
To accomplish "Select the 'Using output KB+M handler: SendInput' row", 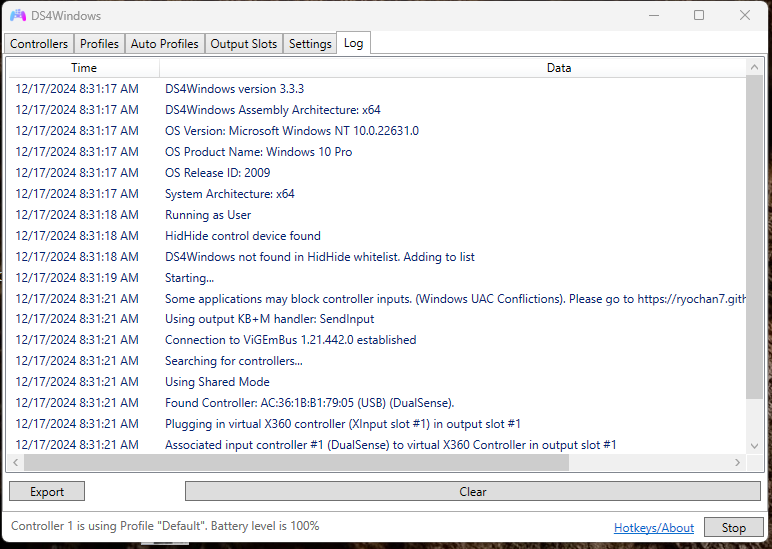I will pyautogui.click(x=378, y=319).
